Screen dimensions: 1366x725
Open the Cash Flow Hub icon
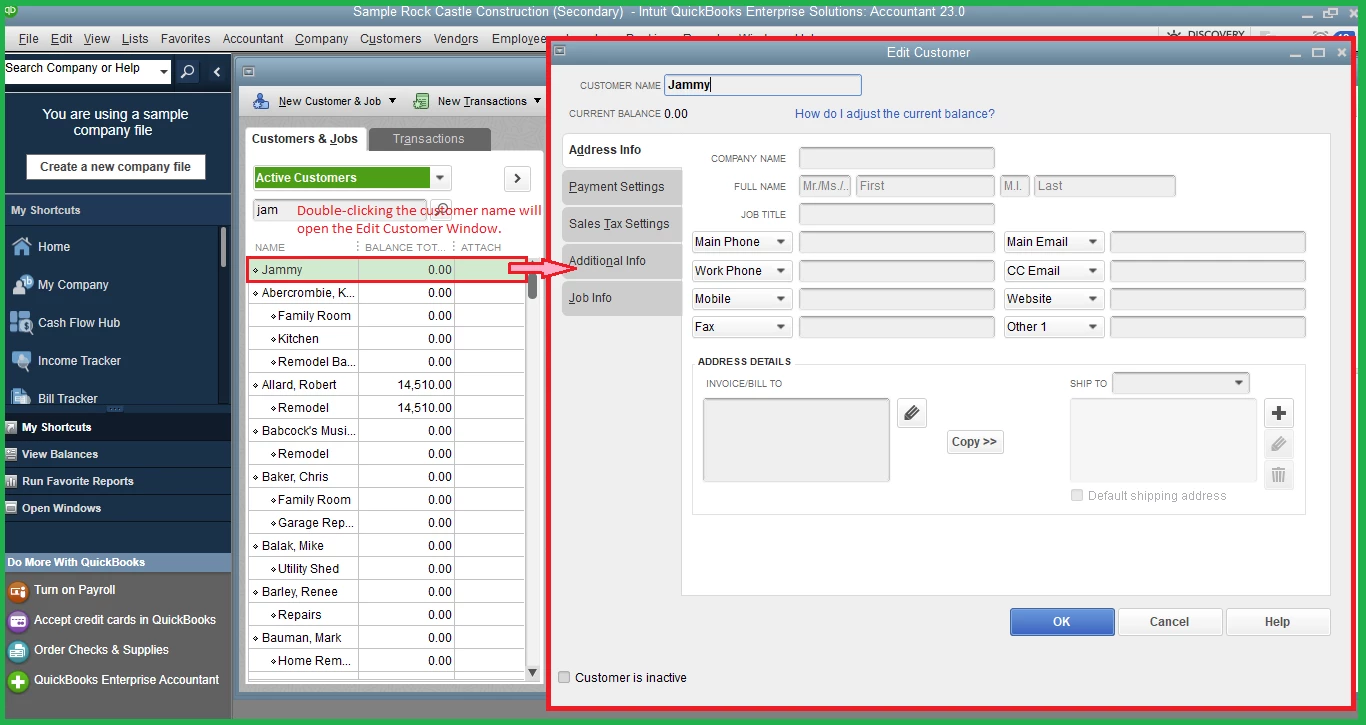point(22,323)
